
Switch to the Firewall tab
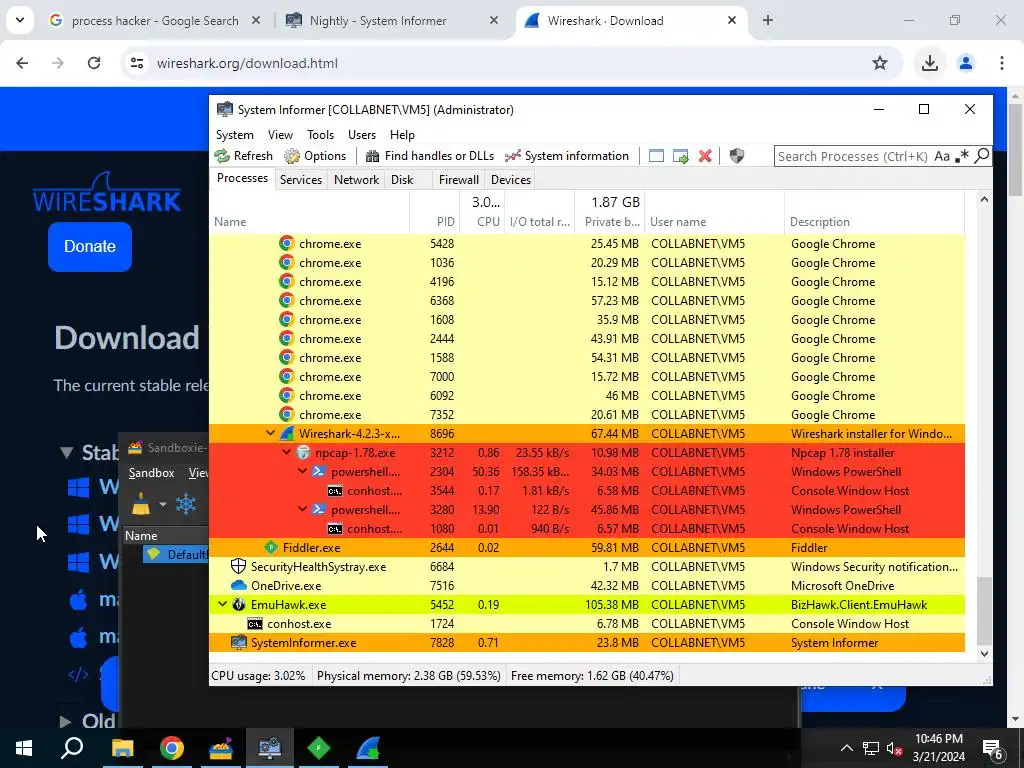pyautogui.click(x=458, y=180)
